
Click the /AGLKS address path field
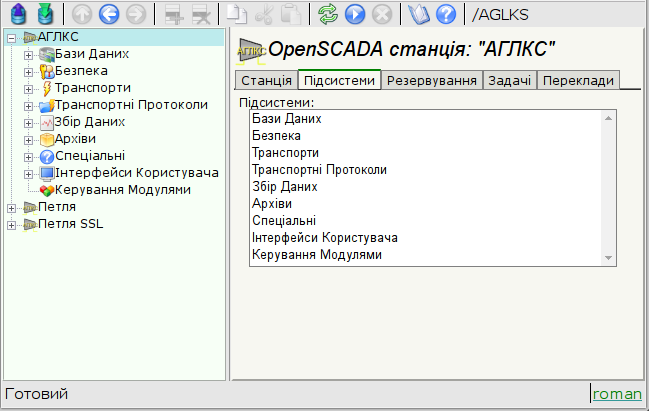(553, 14)
